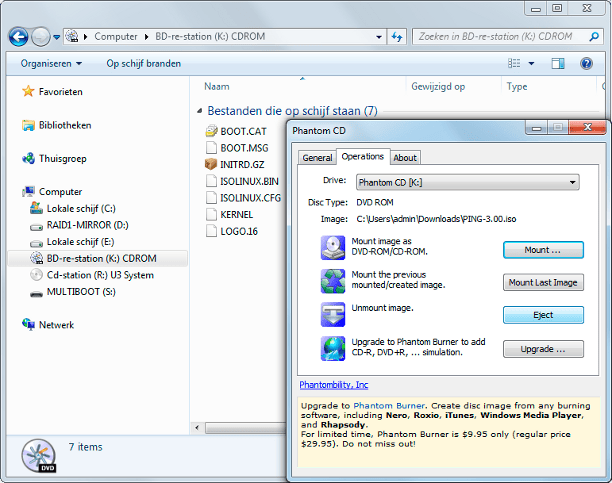Select the ISOLINUX.BIN file icon
Viewport: 612px width, 483px height.
pyautogui.click(x=211, y=181)
